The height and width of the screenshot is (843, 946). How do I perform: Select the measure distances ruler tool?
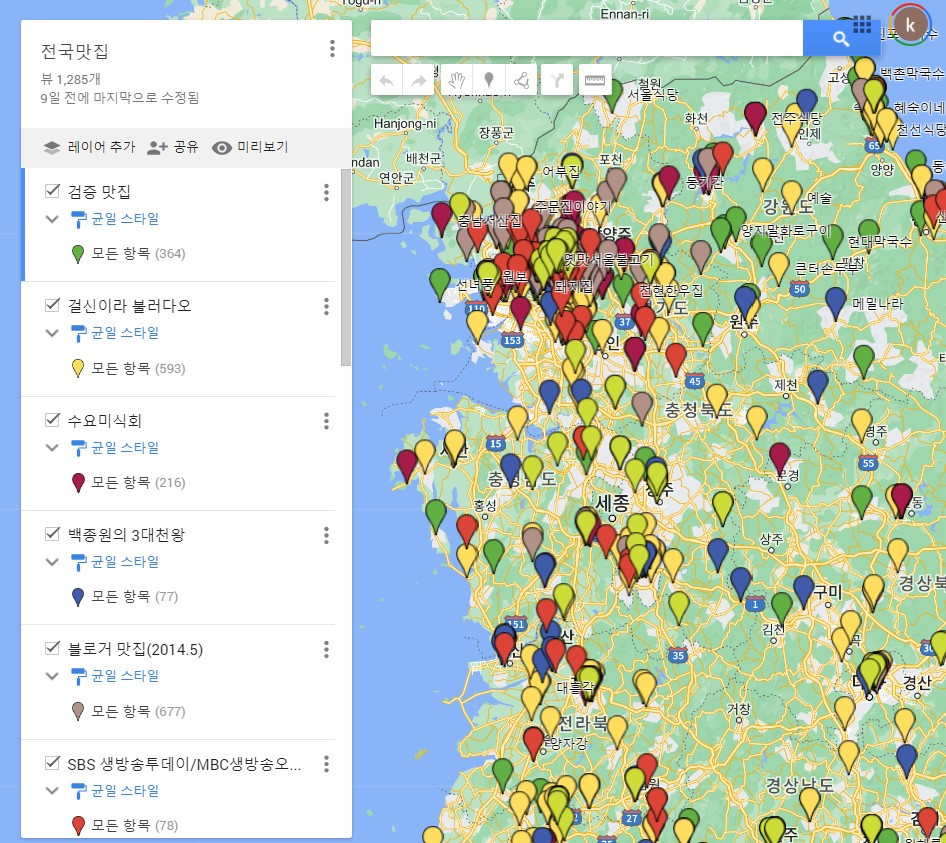[595, 80]
